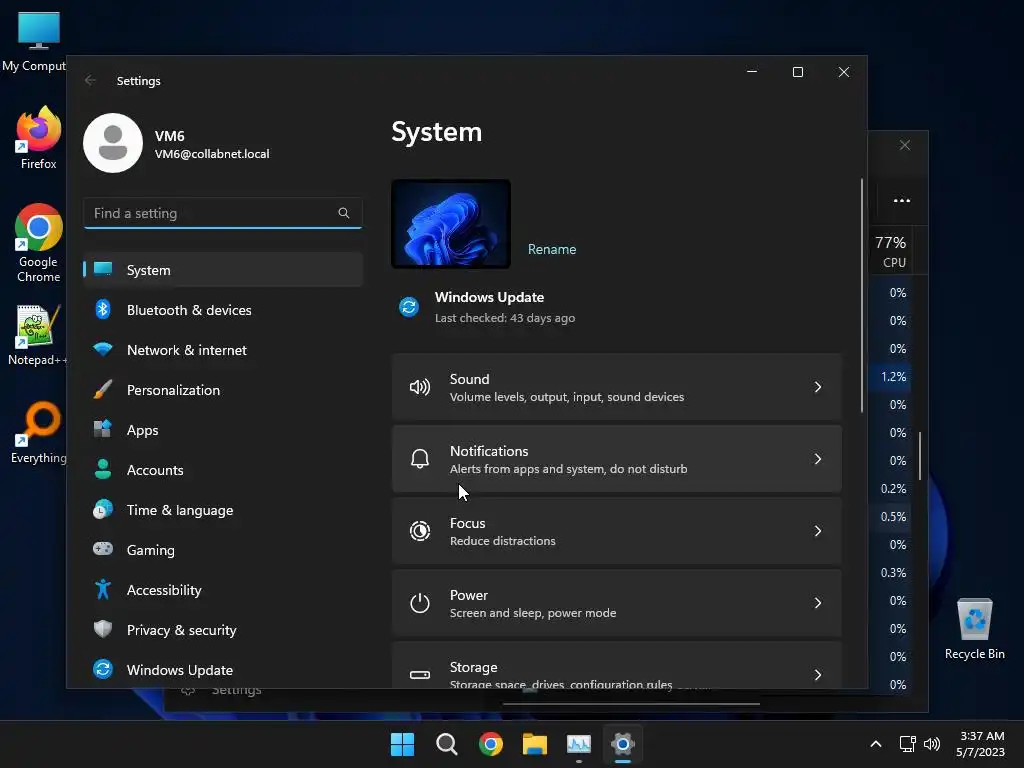Click the Find a setting search box

[223, 213]
